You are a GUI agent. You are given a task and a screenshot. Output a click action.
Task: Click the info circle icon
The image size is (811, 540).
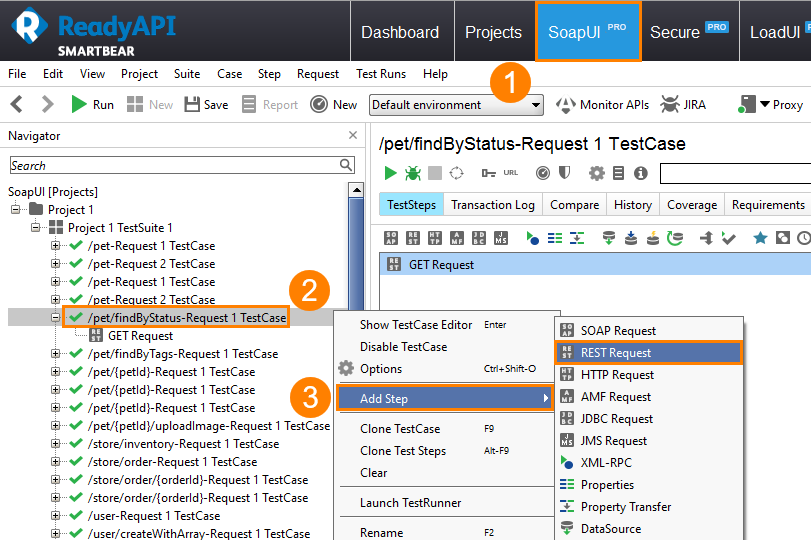pos(641,173)
